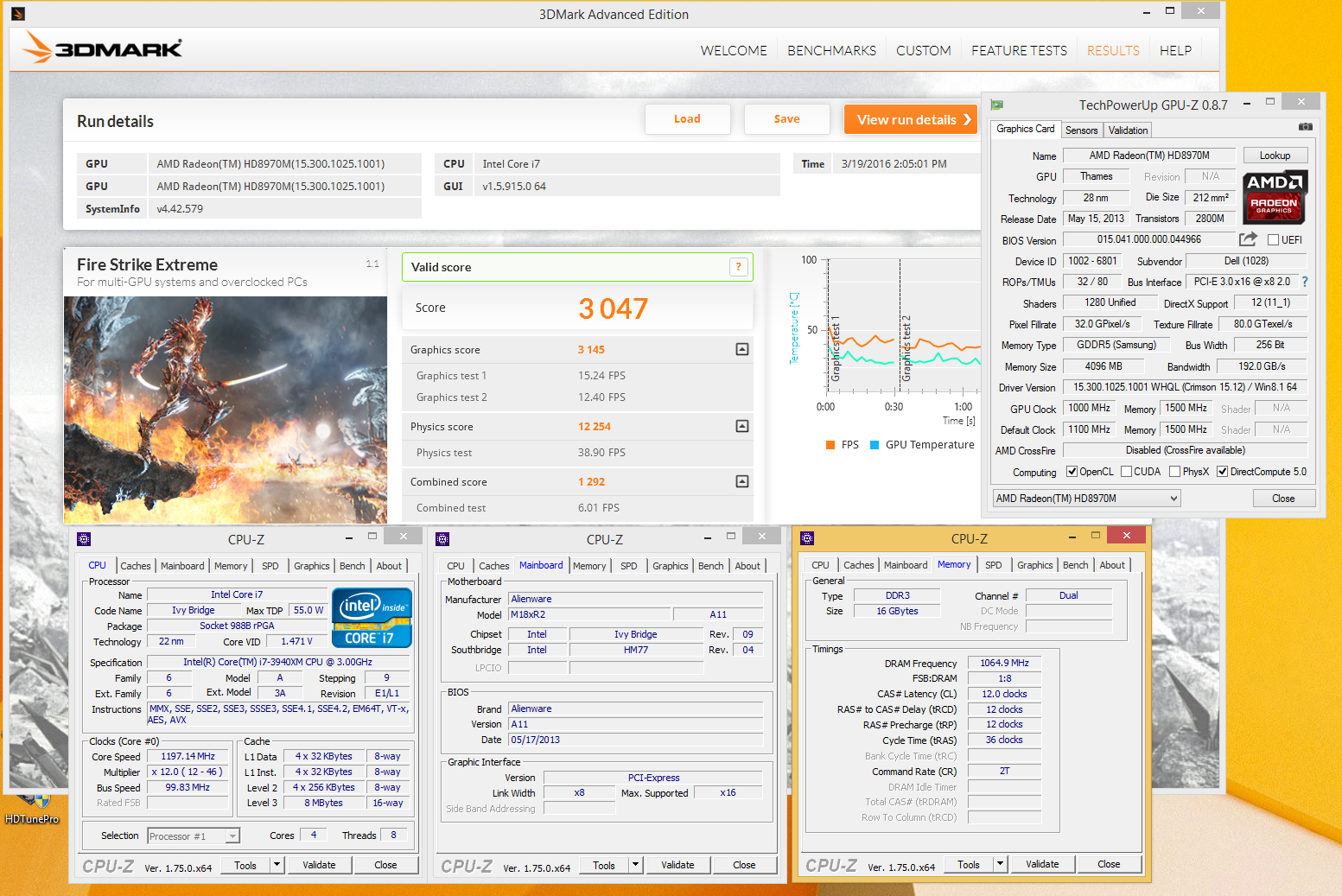Open the Caches tab in the CPU-Z CPU window
1342x896 pixels.
click(x=136, y=566)
